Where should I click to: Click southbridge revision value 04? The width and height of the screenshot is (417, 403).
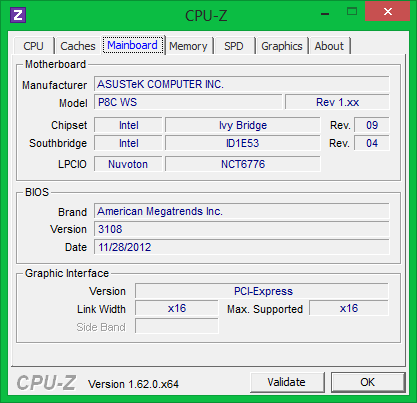tap(372, 143)
